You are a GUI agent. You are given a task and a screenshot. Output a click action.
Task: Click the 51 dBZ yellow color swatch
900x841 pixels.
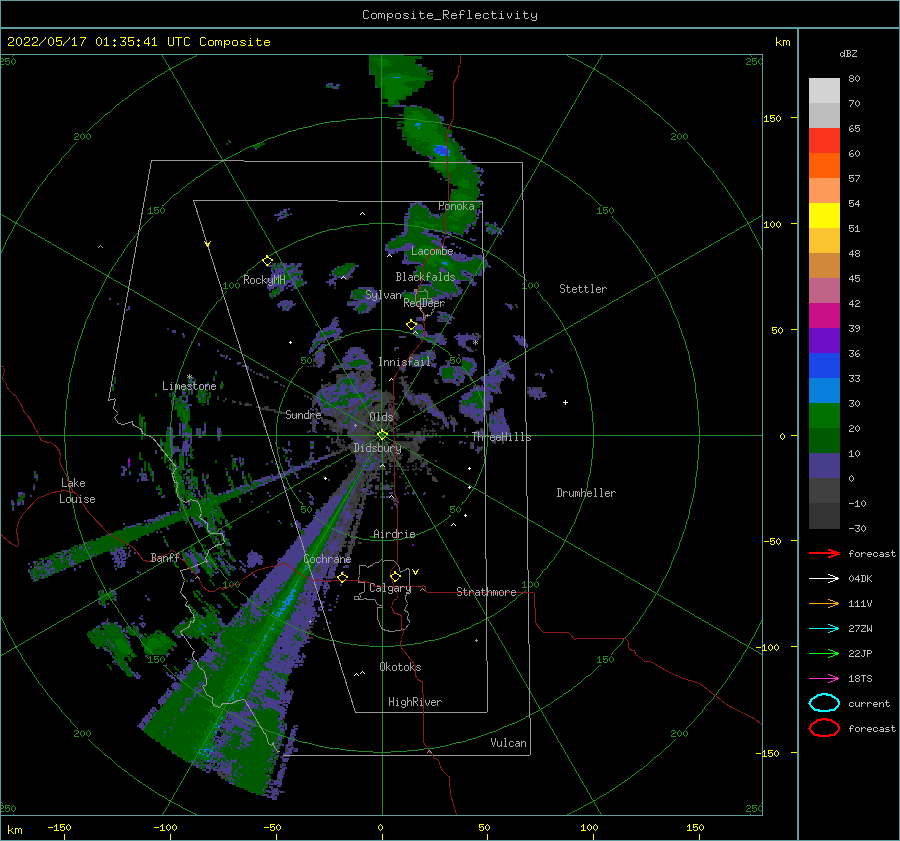click(824, 215)
